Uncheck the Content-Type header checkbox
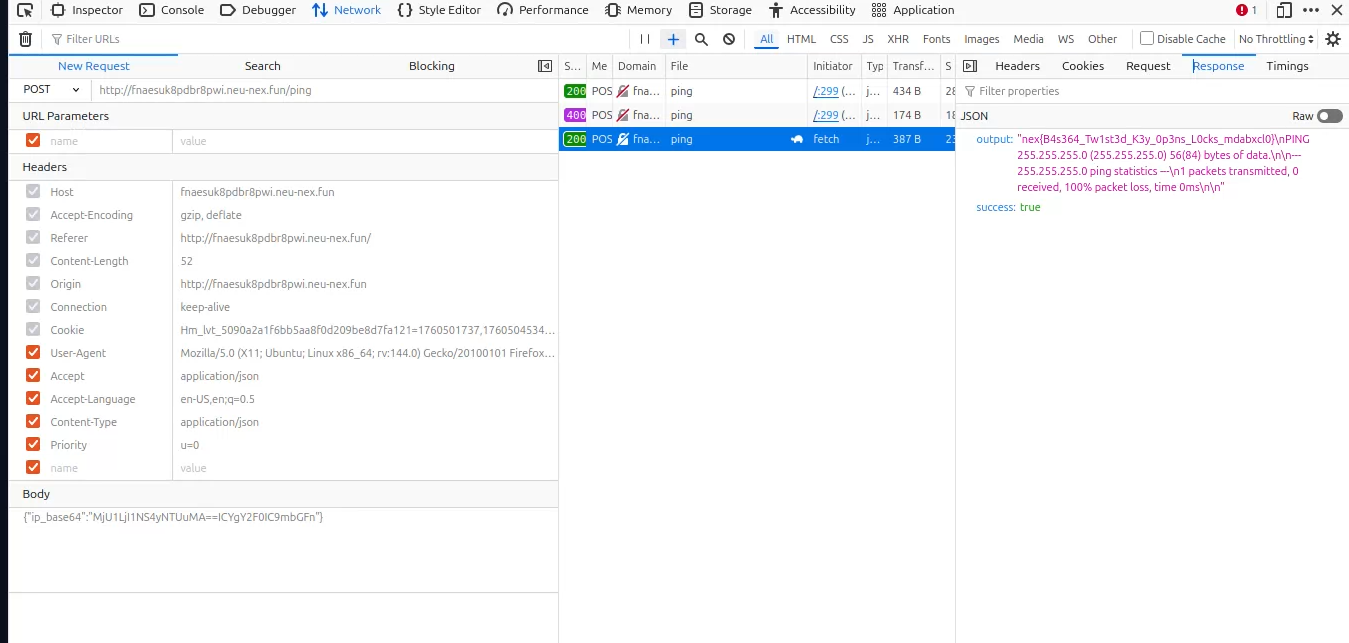This screenshot has width=1349, height=643. 33,422
